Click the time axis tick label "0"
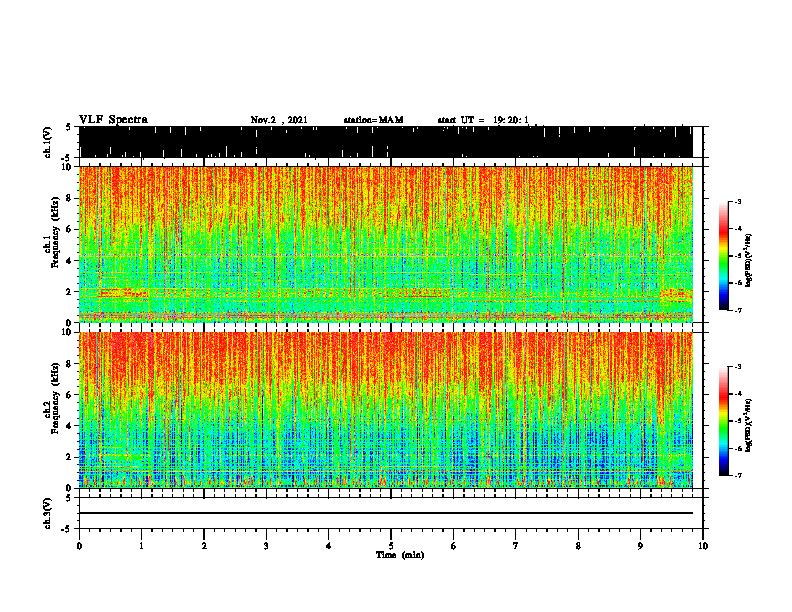 tap(79, 546)
